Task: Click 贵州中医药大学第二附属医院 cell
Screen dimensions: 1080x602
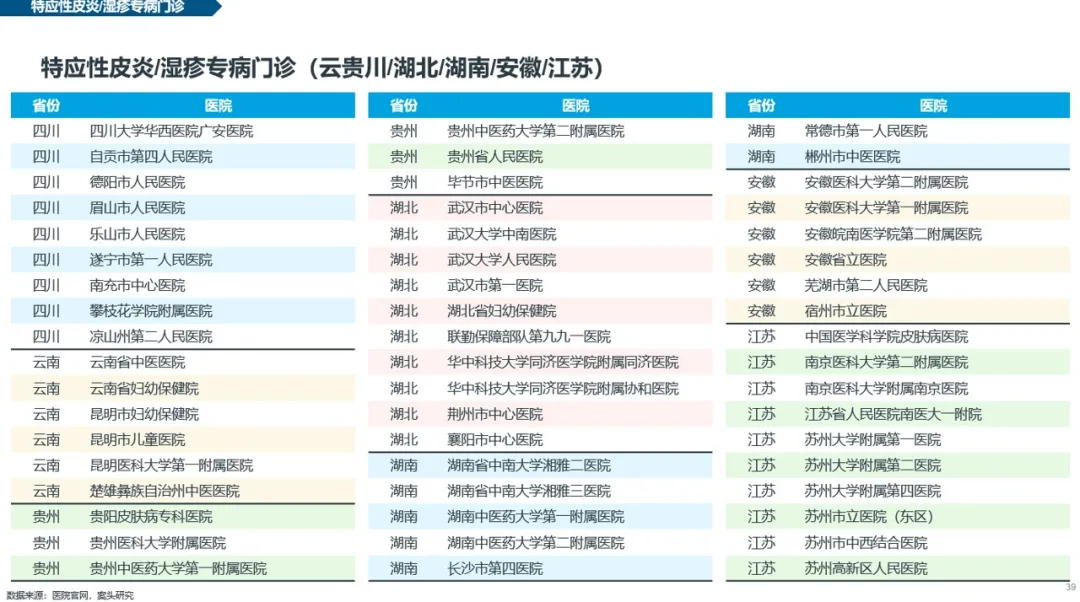Action: tap(536, 131)
